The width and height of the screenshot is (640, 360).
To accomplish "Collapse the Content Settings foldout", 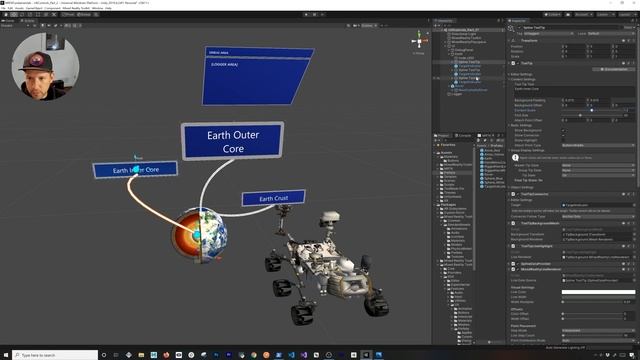I will tap(509, 79).
